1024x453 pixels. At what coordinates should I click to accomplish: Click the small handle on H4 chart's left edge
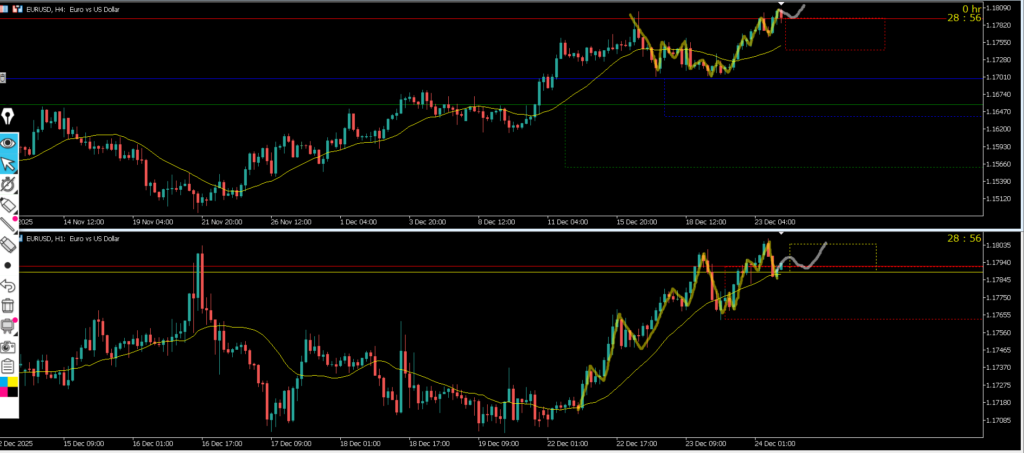pyautogui.click(x=3, y=77)
